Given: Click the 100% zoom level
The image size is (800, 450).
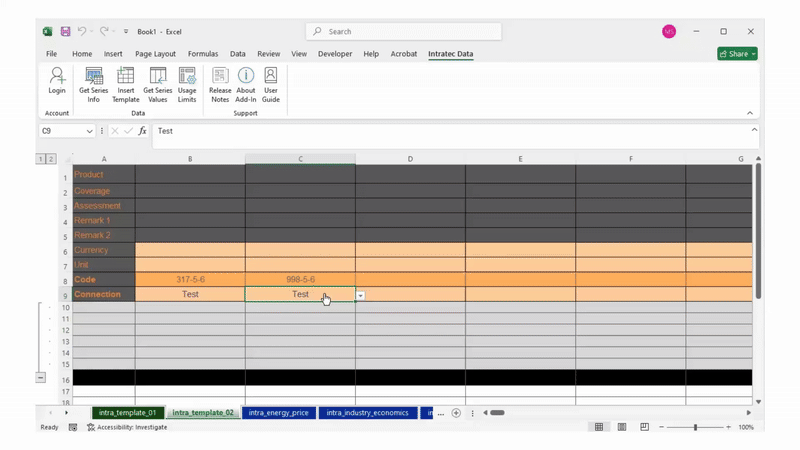Looking at the screenshot, I should [x=746, y=427].
